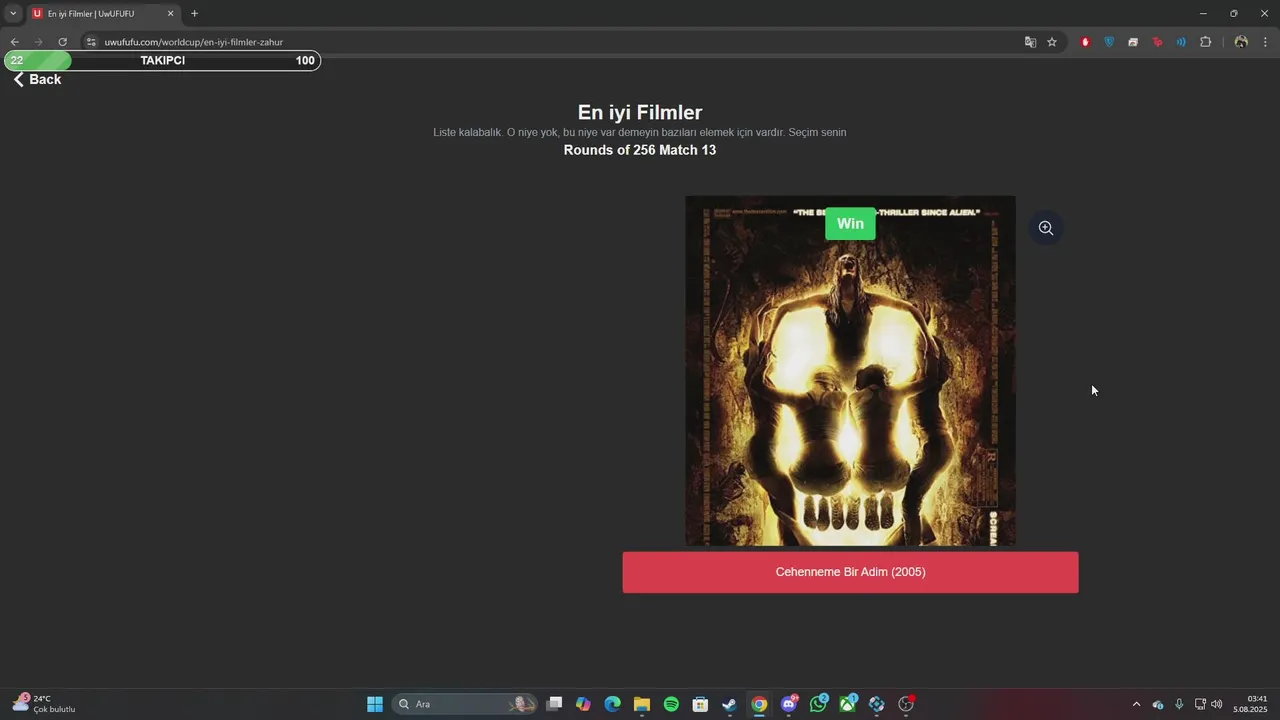Open WhatsApp from the taskbar
The image size is (1280, 720).
(x=818, y=704)
